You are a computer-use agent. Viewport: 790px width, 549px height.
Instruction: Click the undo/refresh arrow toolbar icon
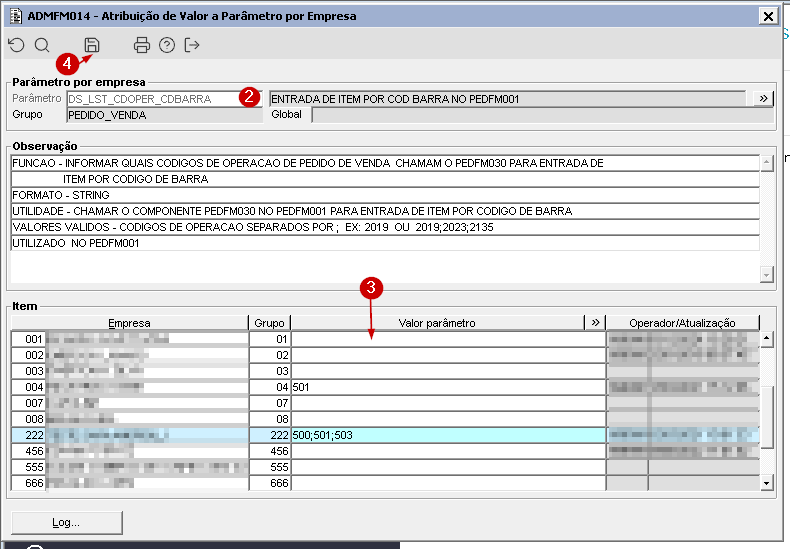point(17,45)
